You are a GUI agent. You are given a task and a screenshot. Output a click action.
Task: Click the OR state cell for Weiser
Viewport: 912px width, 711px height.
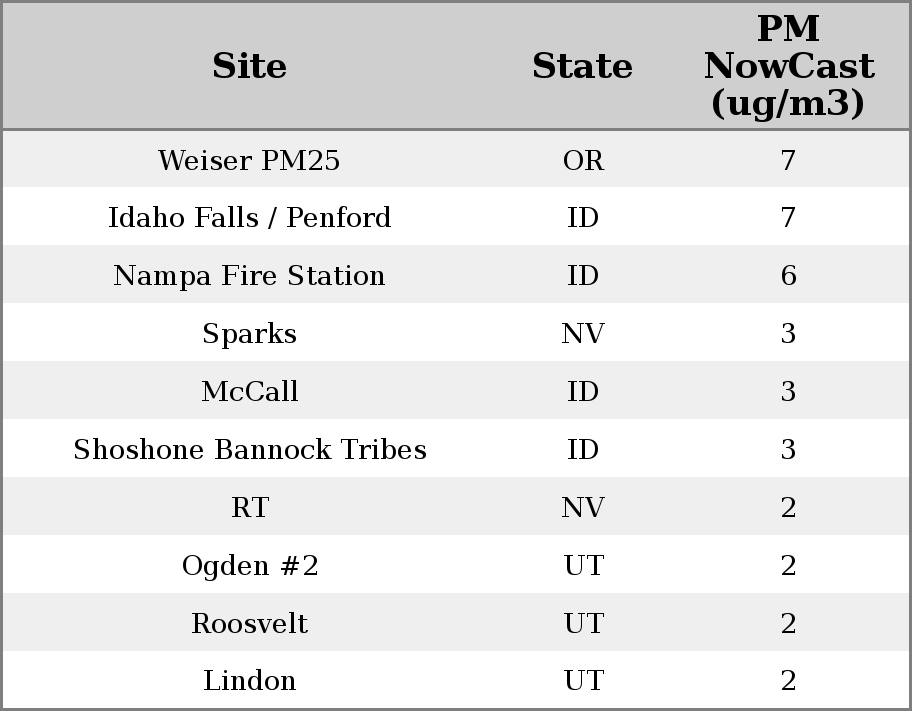click(x=583, y=161)
